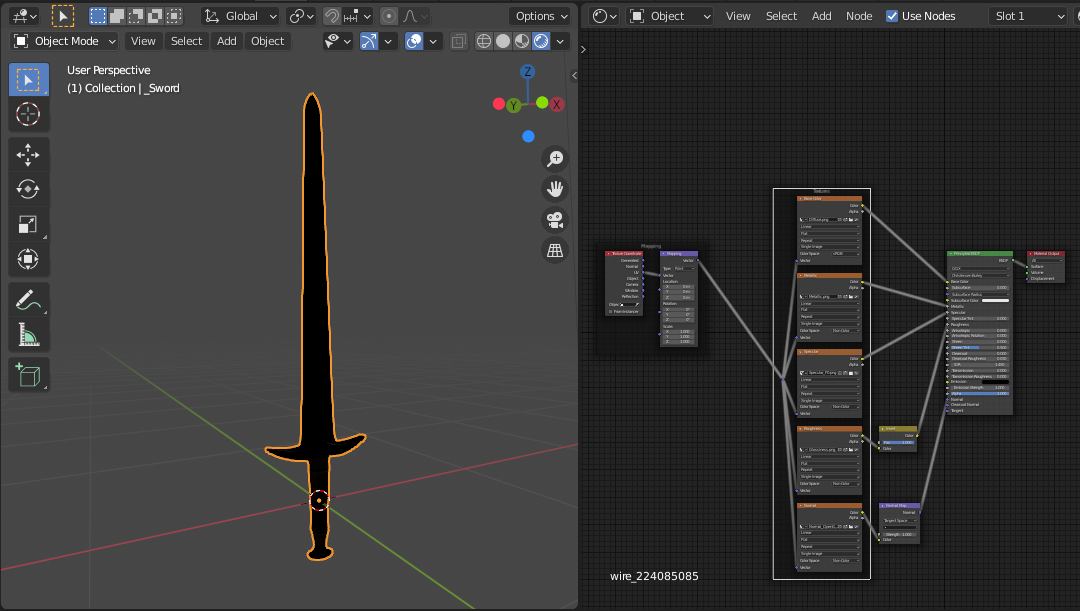Select the Add Cube tool
Viewport: 1080px width, 611px height.
(28, 375)
